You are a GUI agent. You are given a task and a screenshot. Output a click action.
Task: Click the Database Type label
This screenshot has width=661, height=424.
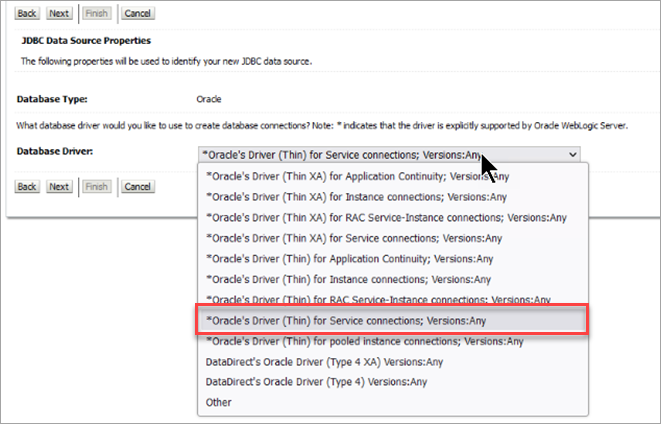coord(52,99)
